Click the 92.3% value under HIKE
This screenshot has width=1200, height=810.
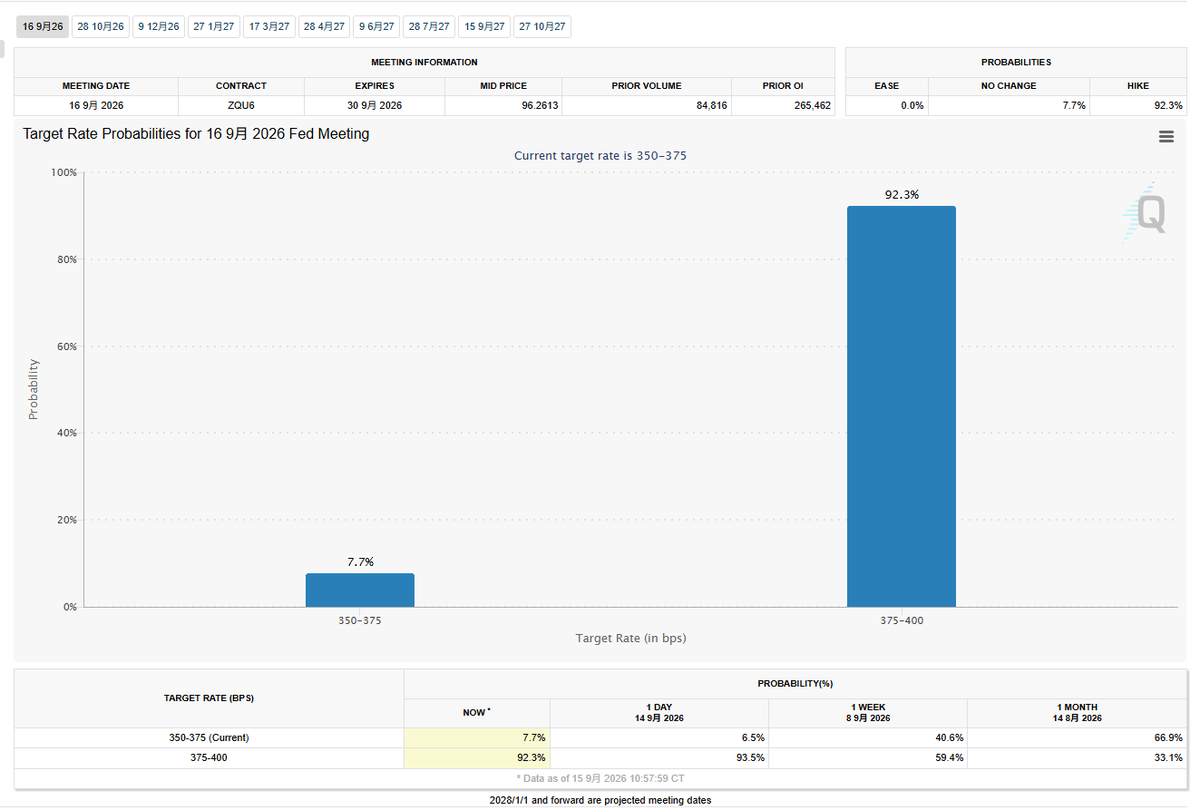[1168, 105]
